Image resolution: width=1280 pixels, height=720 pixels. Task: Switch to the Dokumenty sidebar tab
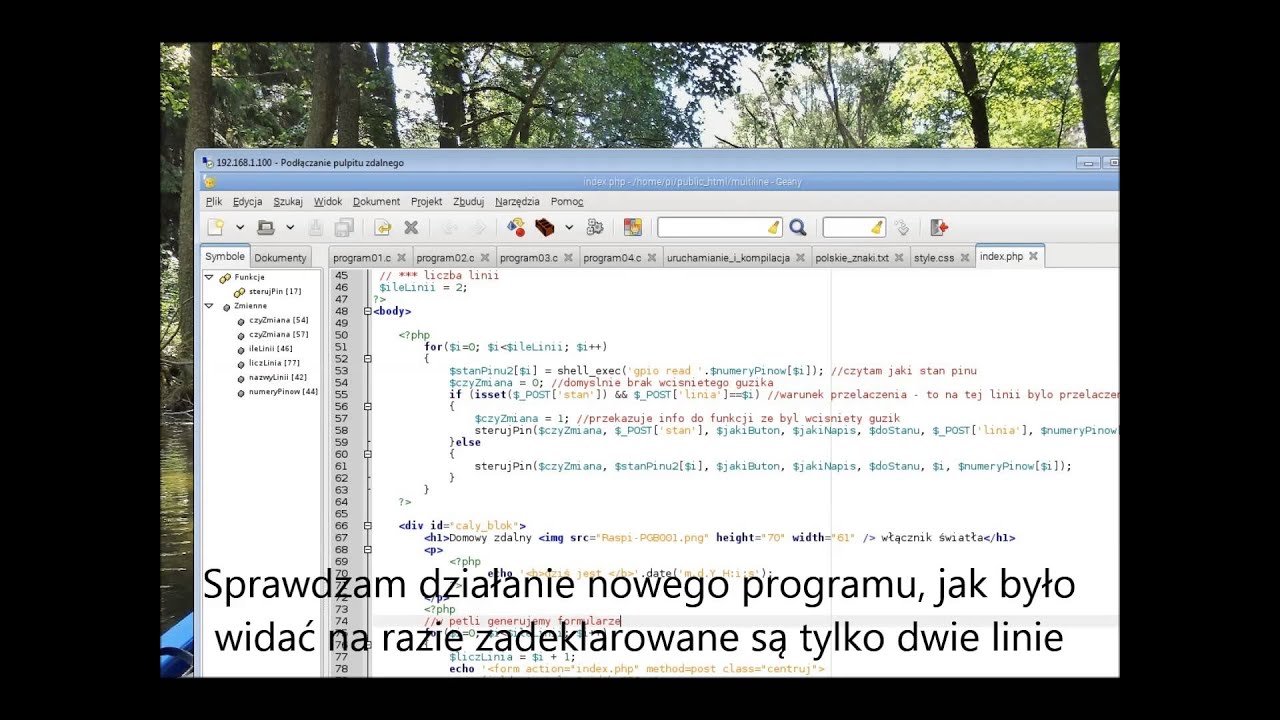(280, 258)
